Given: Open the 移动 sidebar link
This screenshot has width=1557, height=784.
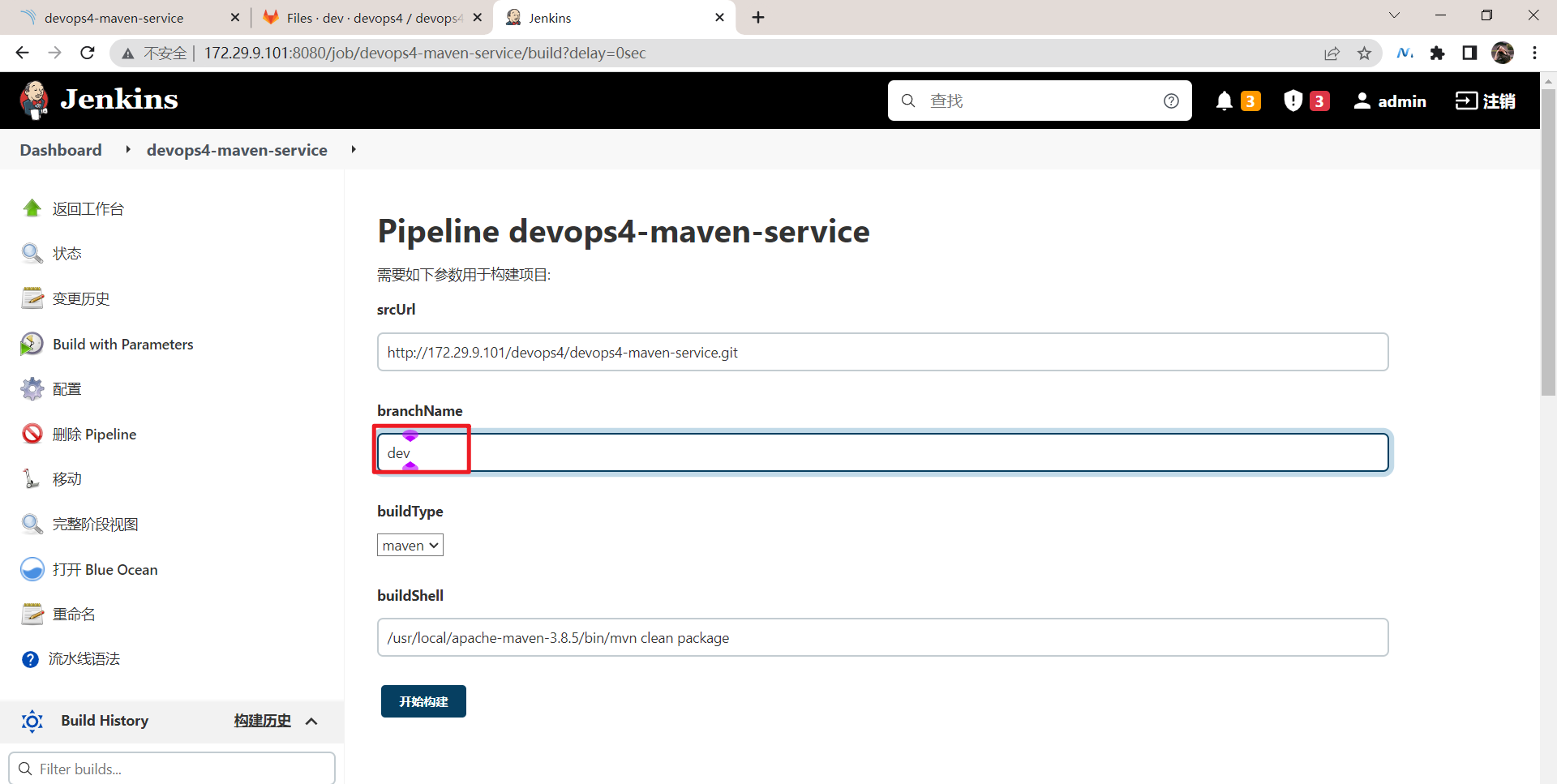Looking at the screenshot, I should [x=67, y=479].
